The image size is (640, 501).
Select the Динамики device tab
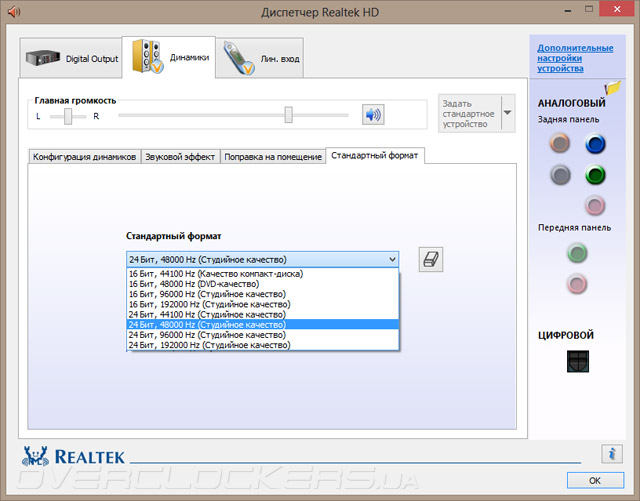coord(169,57)
